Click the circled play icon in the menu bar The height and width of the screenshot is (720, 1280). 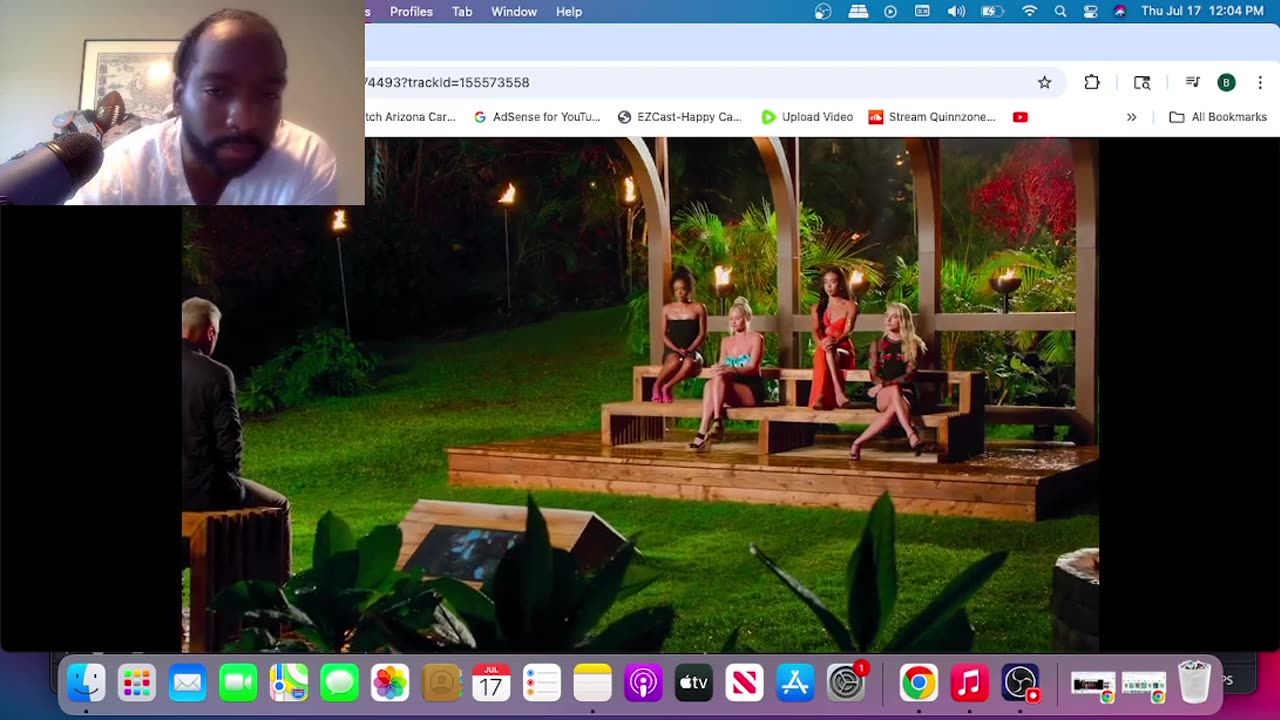891,12
